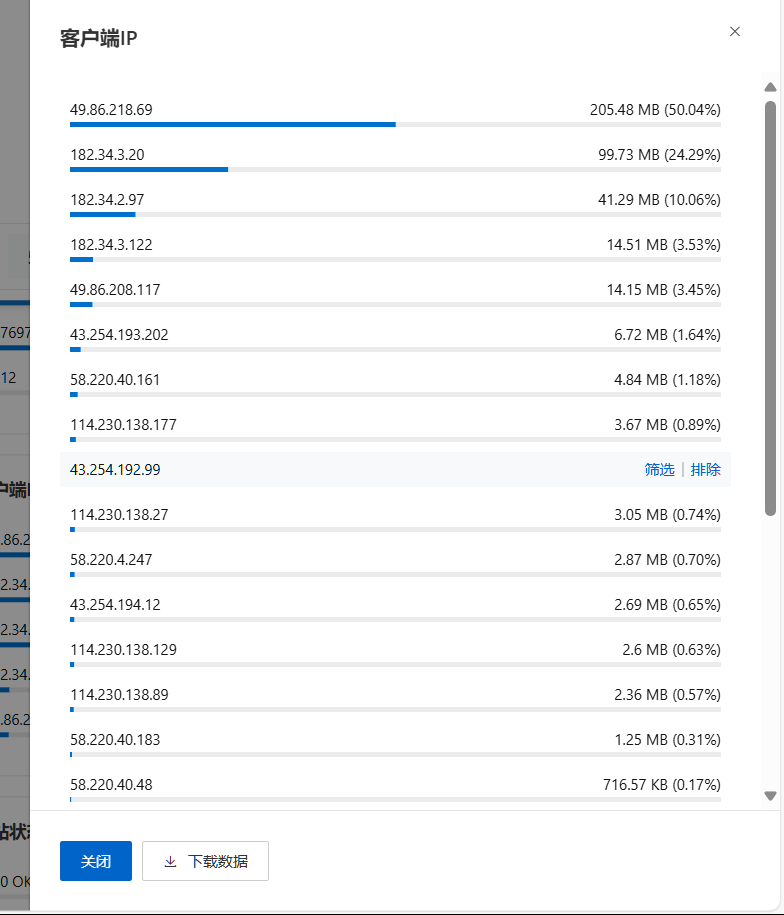The image size is (784, 915).
Task: Close the 客户端IP dialog with X icon
Action: pos(734,32)
